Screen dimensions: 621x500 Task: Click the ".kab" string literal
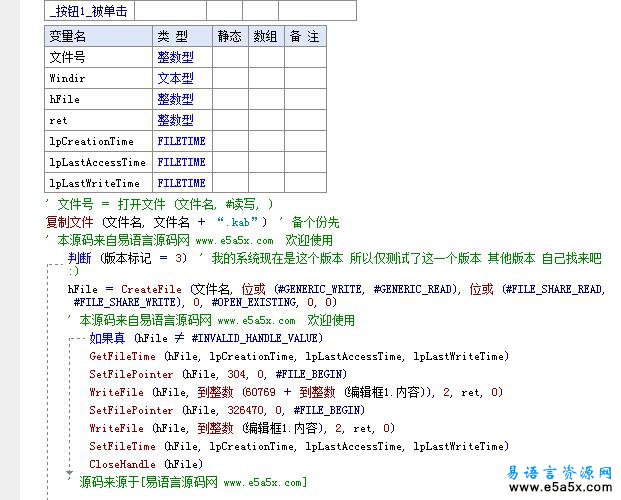click(237, 222)
